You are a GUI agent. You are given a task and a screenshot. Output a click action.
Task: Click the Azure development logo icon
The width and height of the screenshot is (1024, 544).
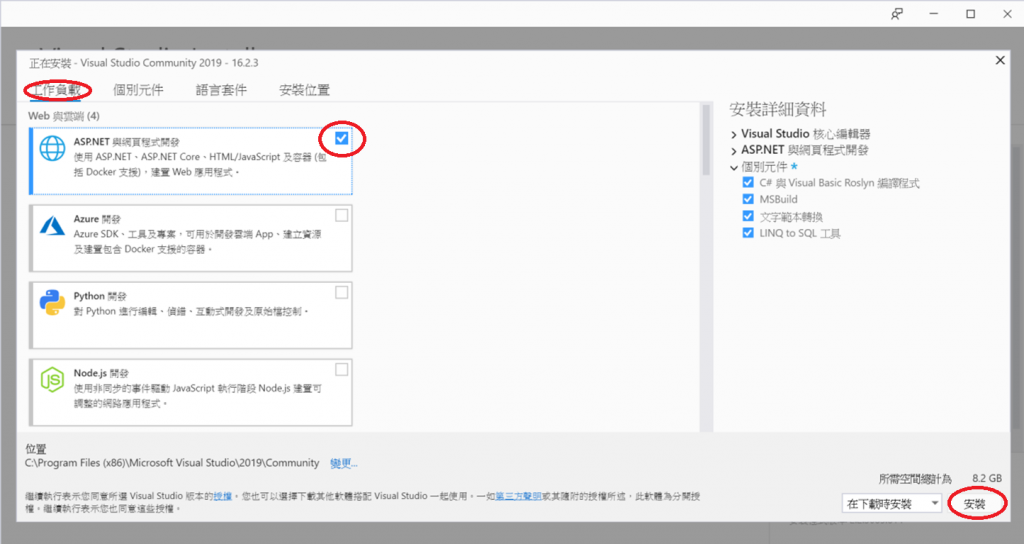[52, 226]
